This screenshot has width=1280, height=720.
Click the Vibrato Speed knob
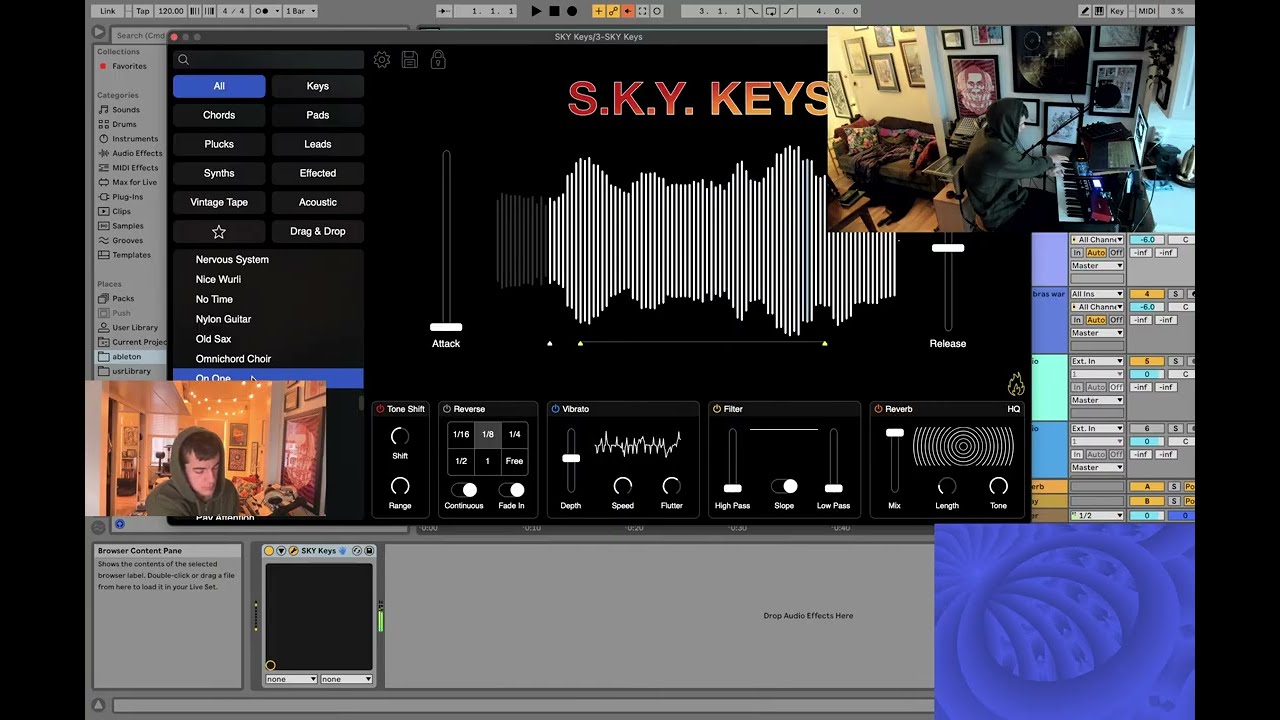point(623,486)
